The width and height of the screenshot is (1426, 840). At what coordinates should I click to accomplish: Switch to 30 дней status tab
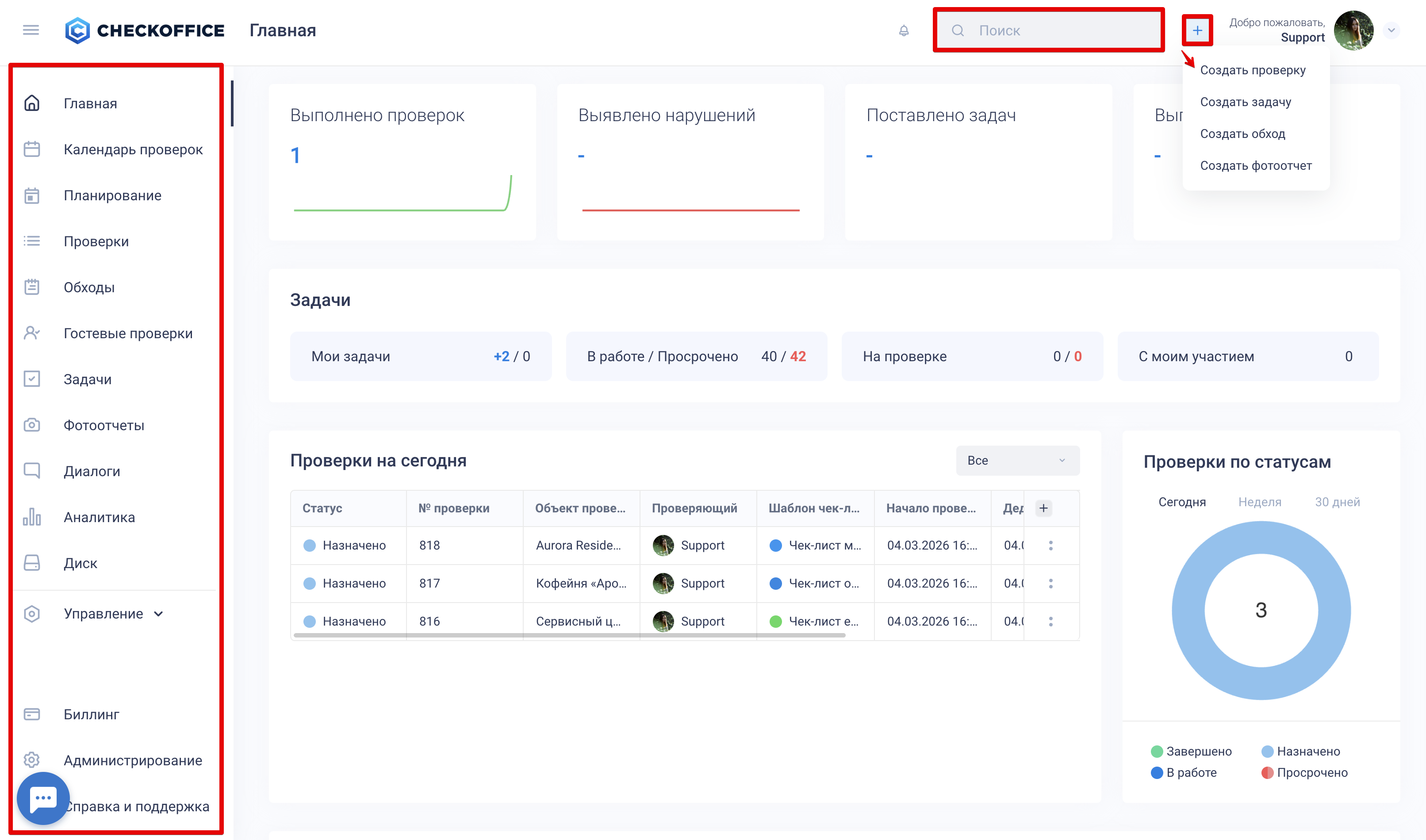click(x=1337, y=502)
